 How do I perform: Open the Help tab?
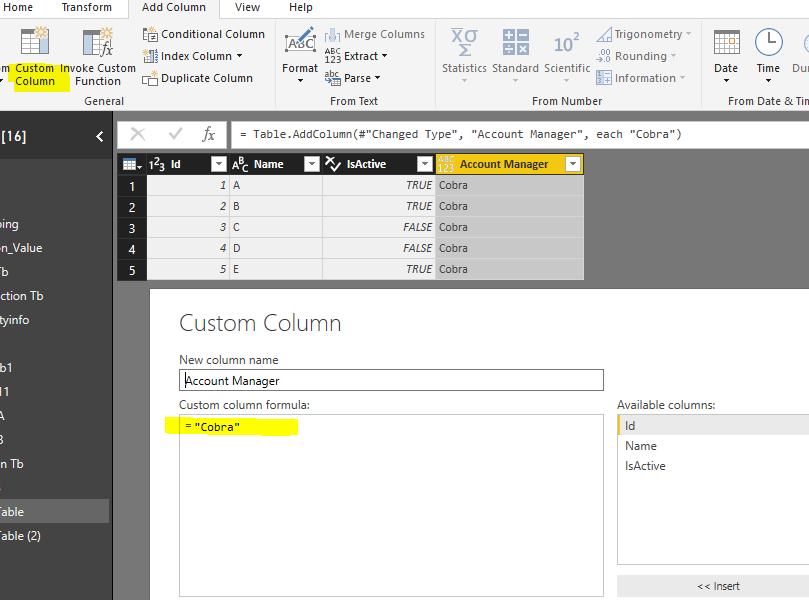click(301, 7)
